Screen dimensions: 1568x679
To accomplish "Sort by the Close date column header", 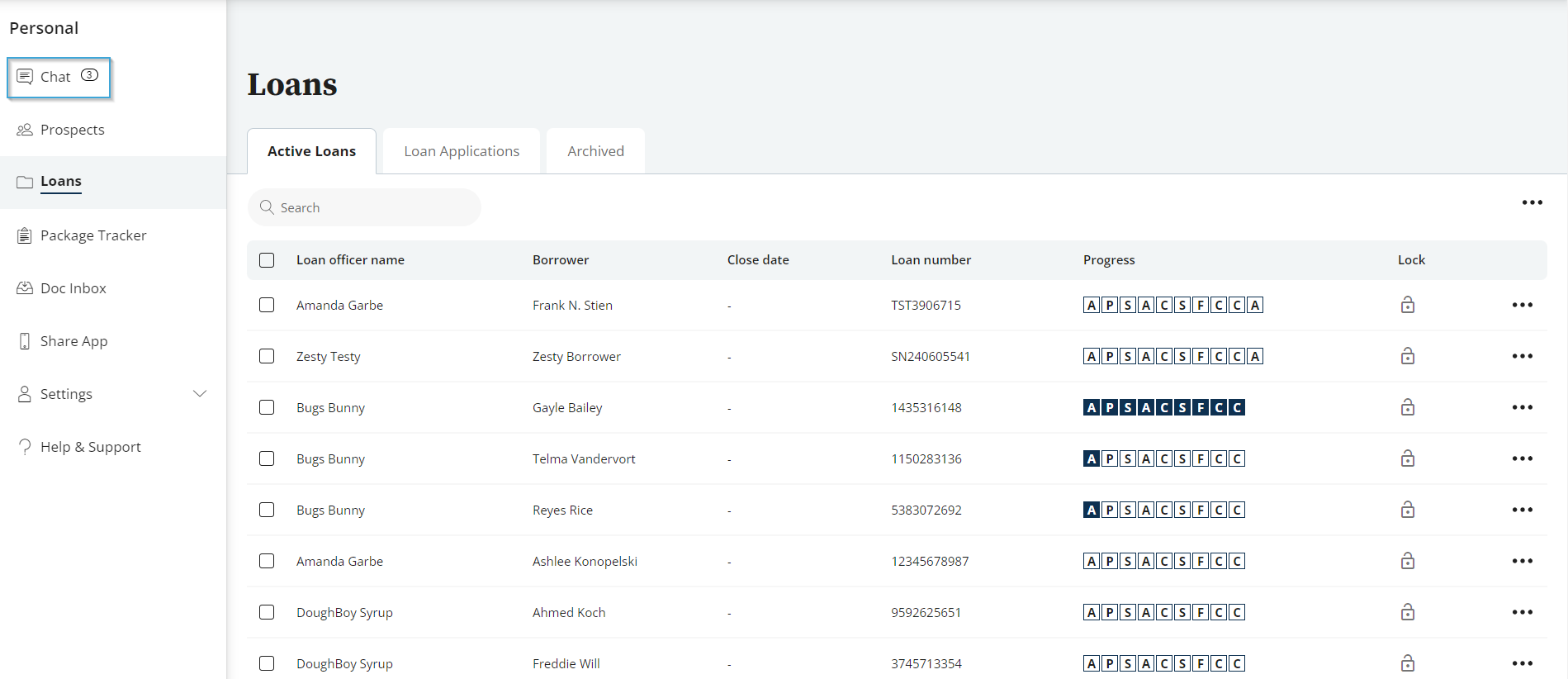I will coord(758,260).
